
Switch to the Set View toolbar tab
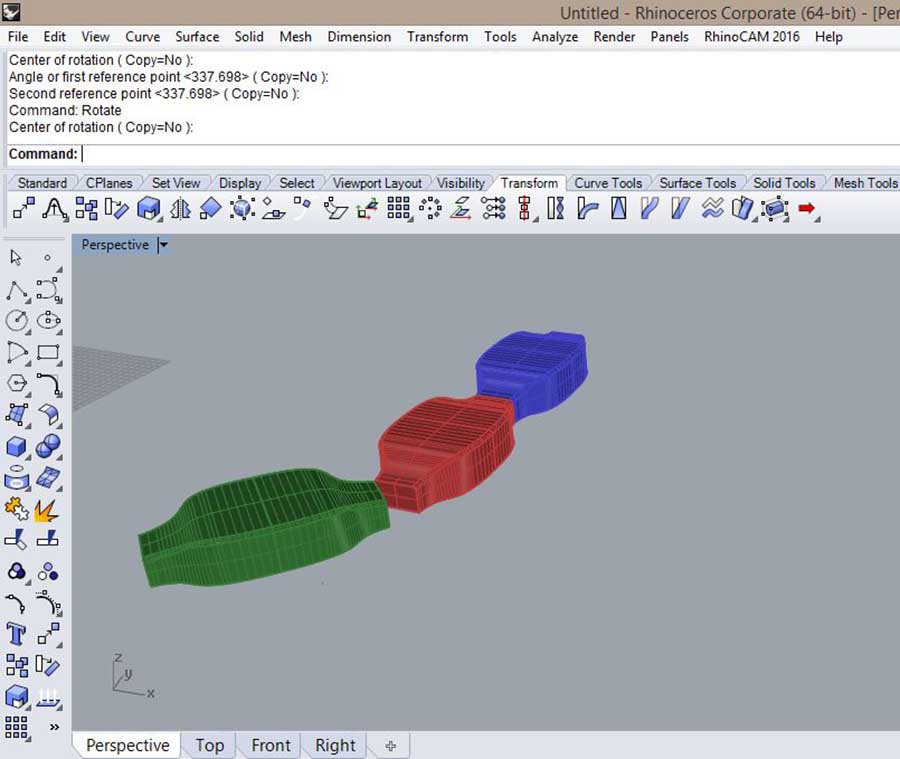[176, 183]
